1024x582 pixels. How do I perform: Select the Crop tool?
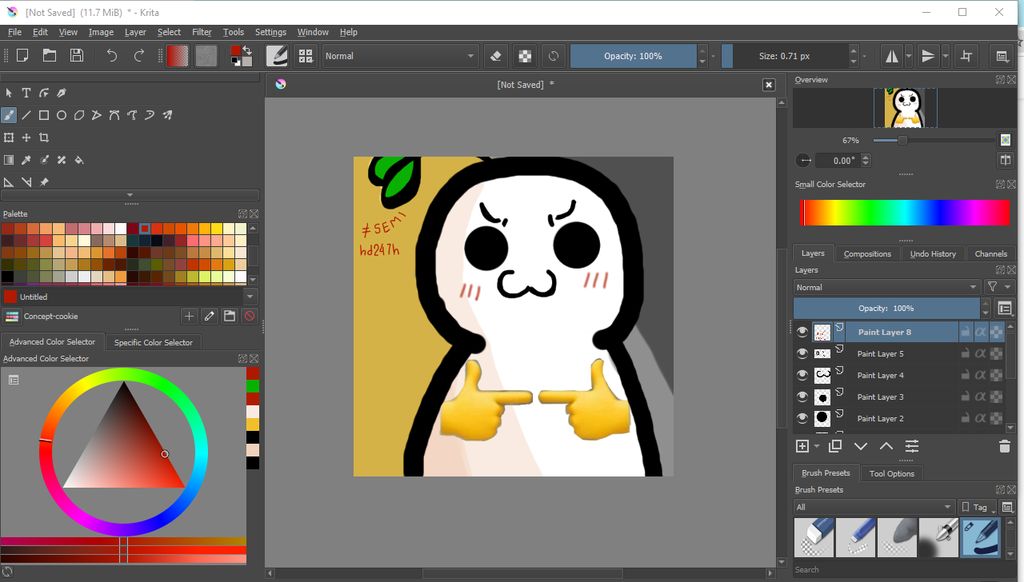(x=44, y=137)
